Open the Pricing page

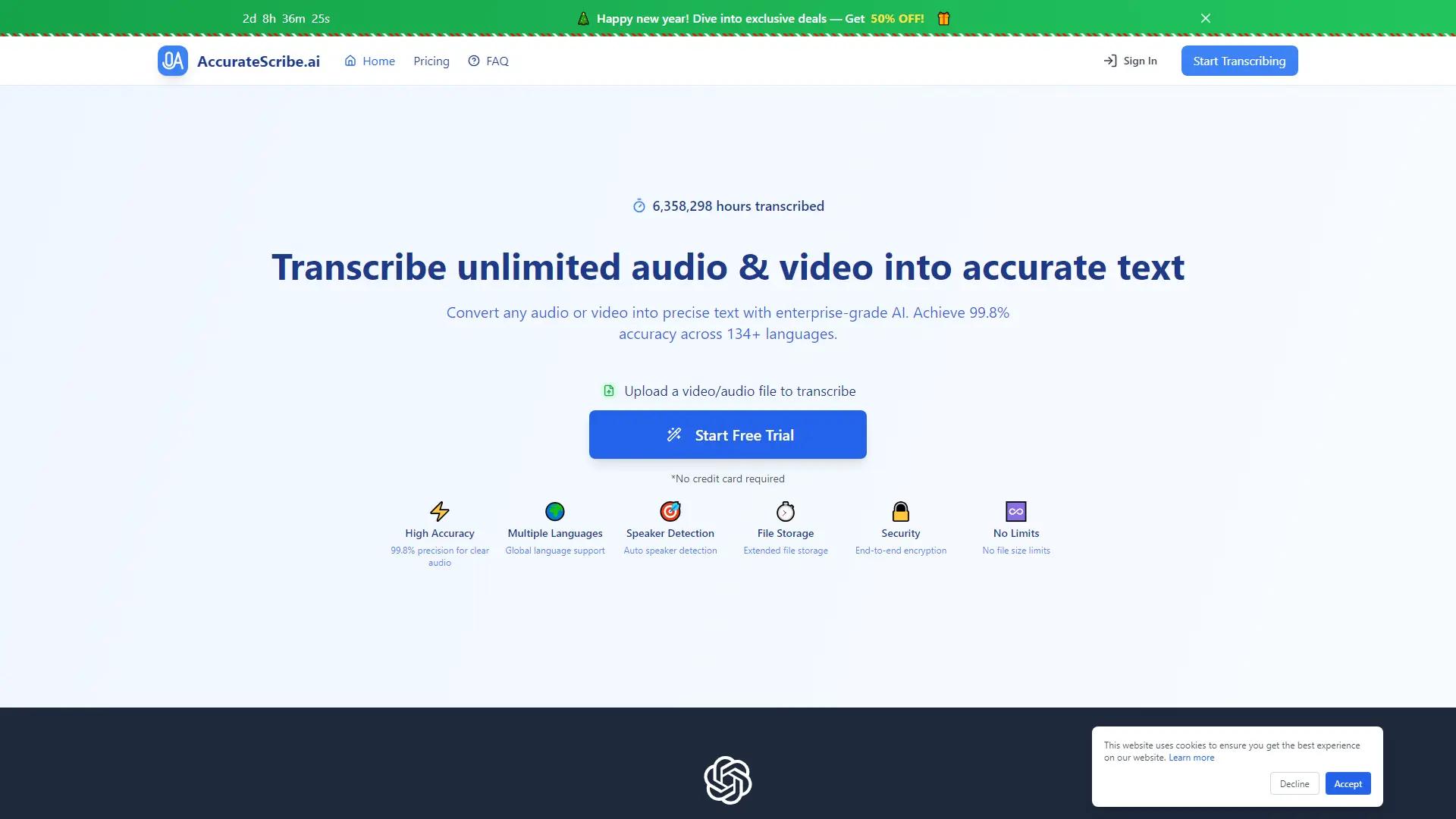tap(431, 61)
